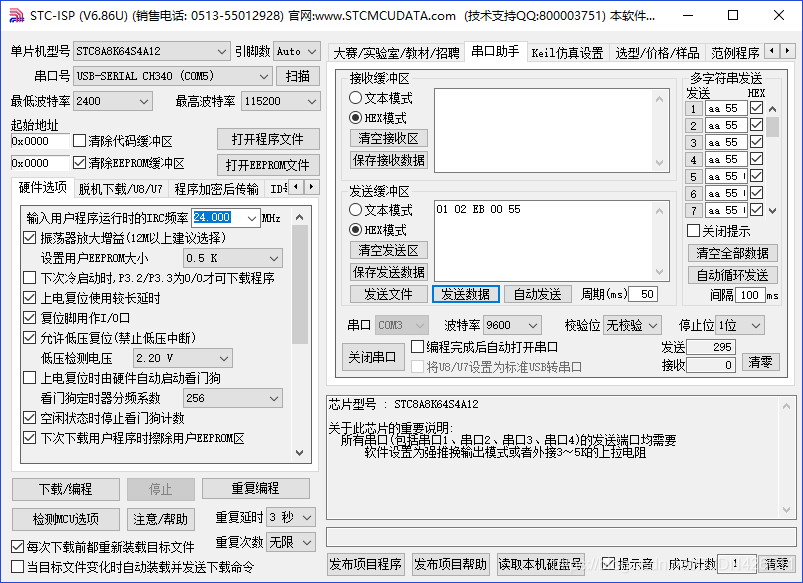Click the 自动循环发送 button
The image size is (803, 583).
[732, 275]
